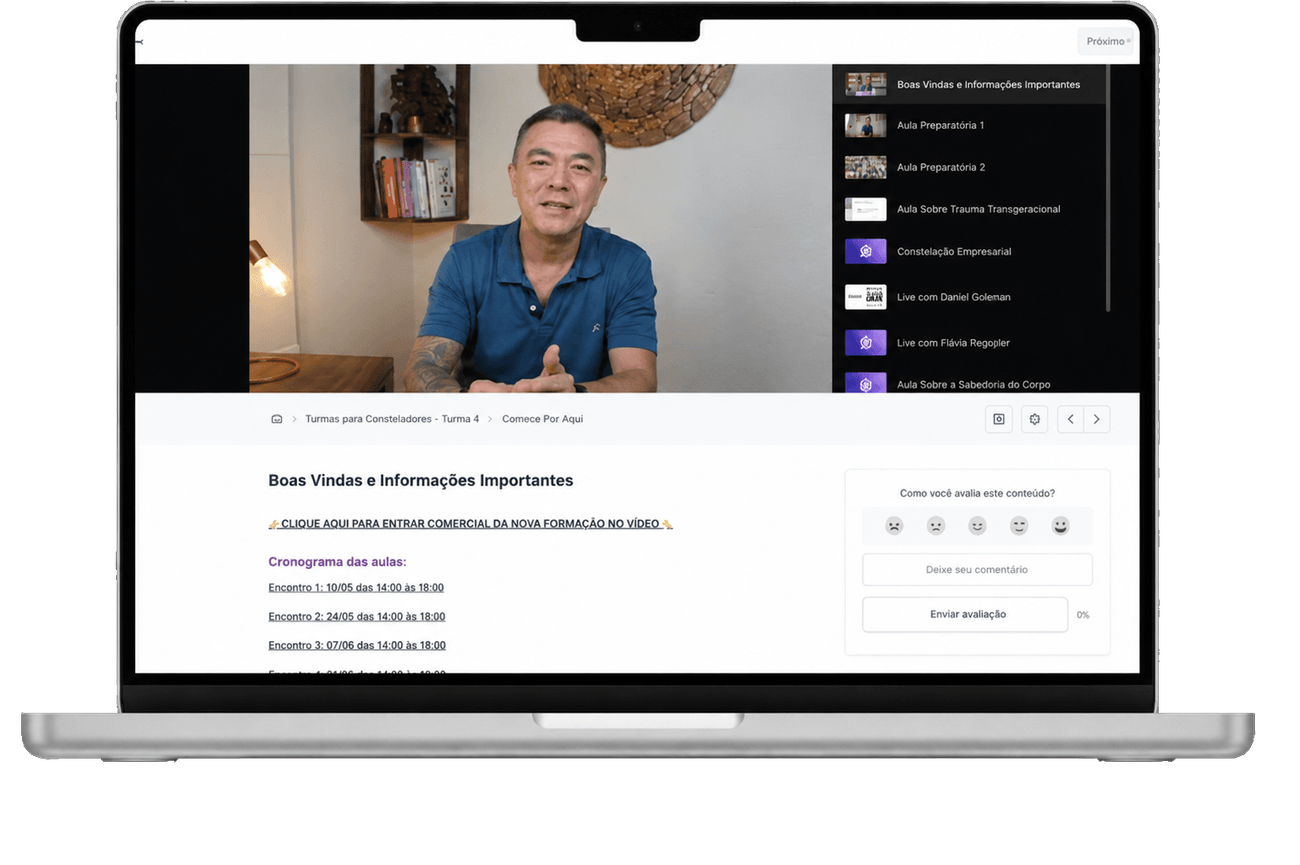
Task: Rate content with slightly sad face
Action: pyautogui.click(x=936, y=525)
